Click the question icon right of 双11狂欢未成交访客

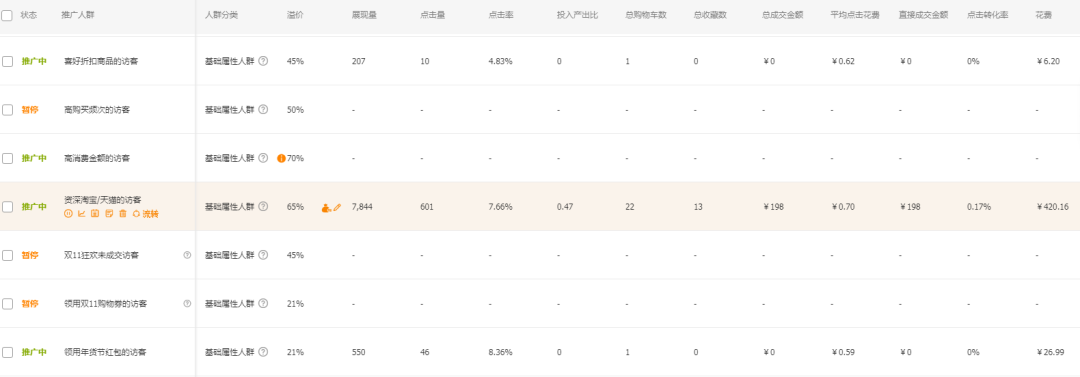[x=187, y=255]
